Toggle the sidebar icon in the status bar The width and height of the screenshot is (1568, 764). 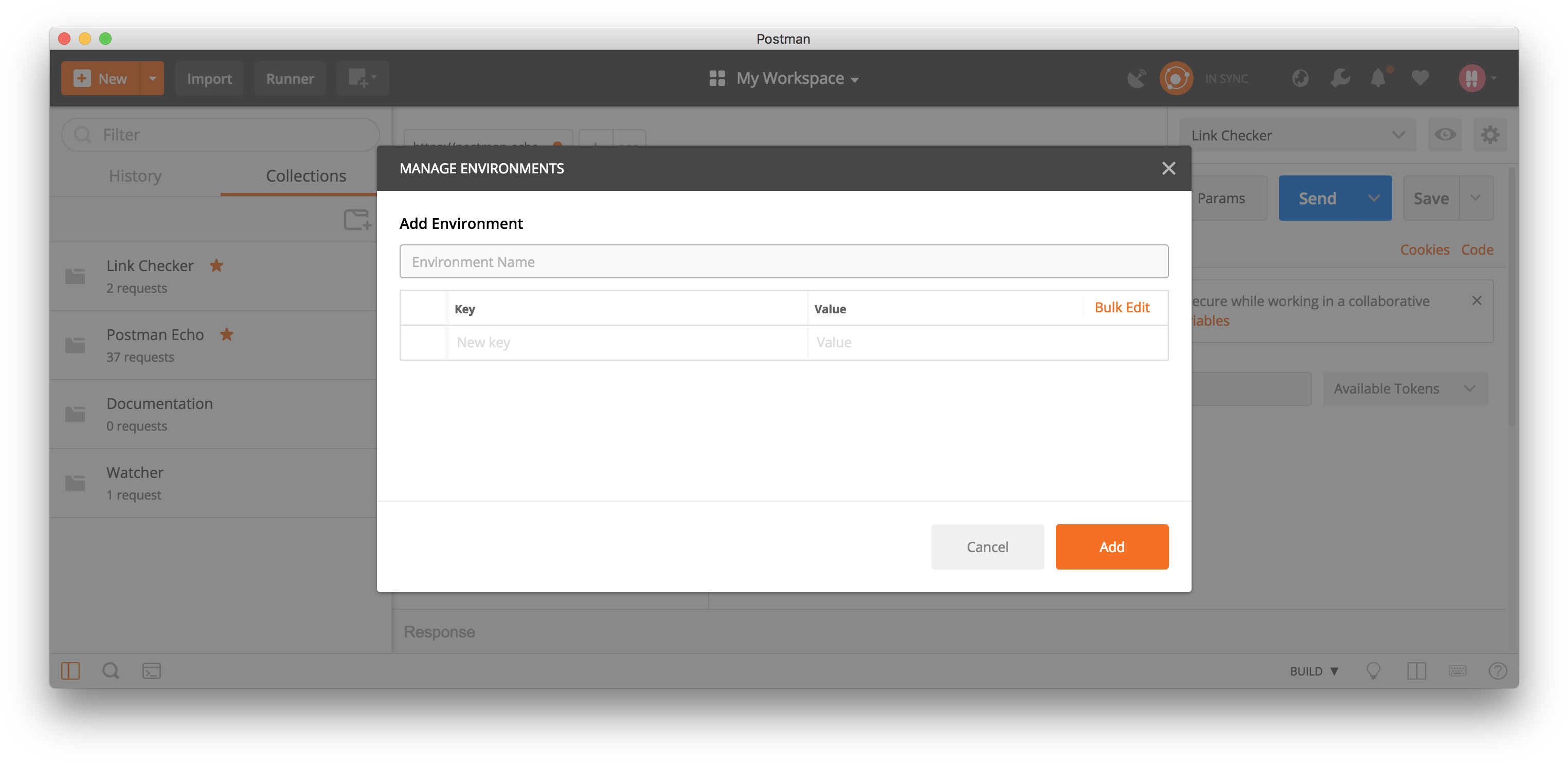[x=70, y=670]
